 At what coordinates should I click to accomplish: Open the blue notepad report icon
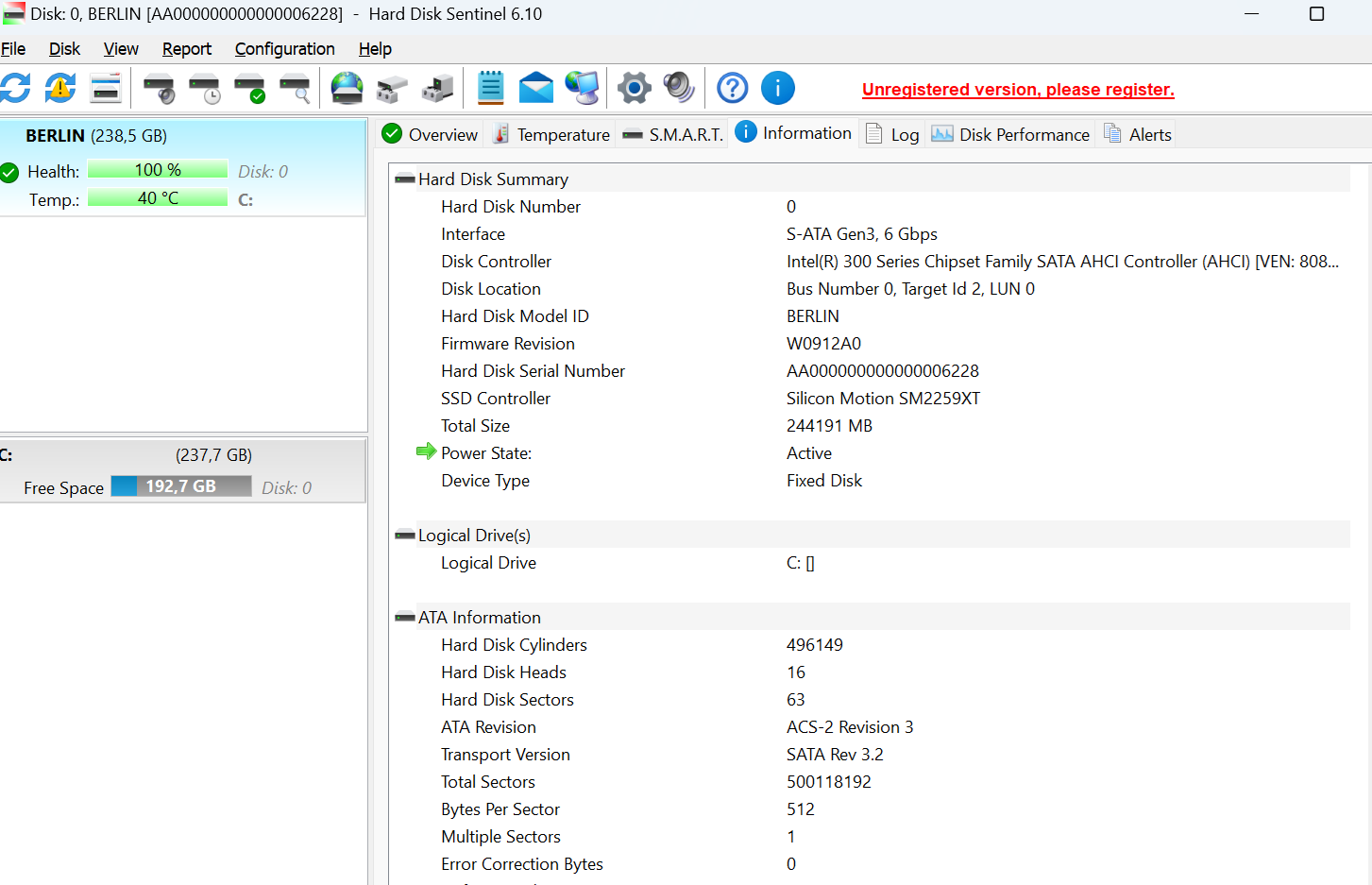[490, 88]
